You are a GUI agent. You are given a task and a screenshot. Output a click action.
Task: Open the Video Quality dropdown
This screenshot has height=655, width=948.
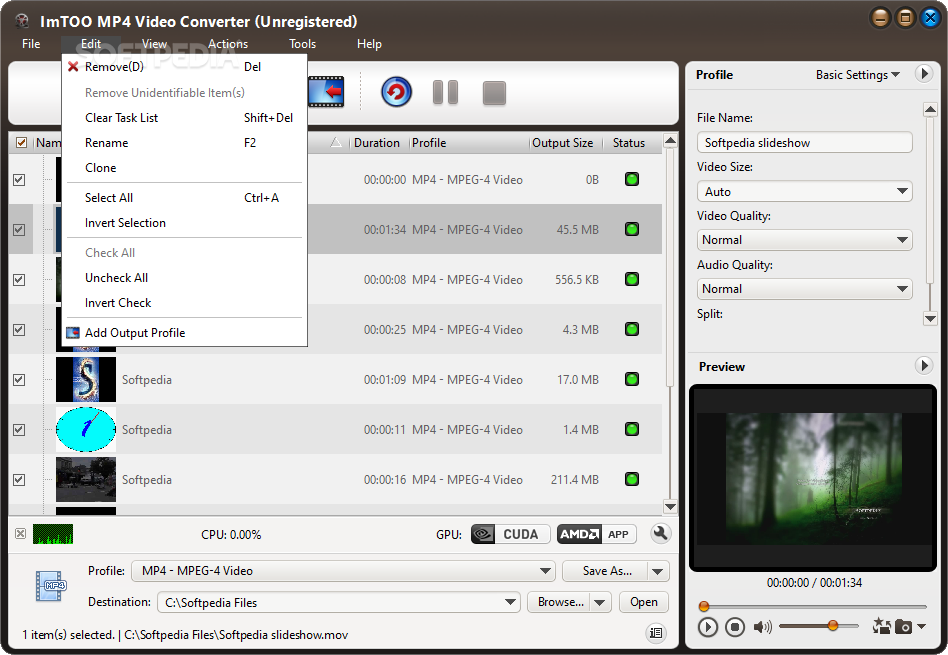[804, 240]
